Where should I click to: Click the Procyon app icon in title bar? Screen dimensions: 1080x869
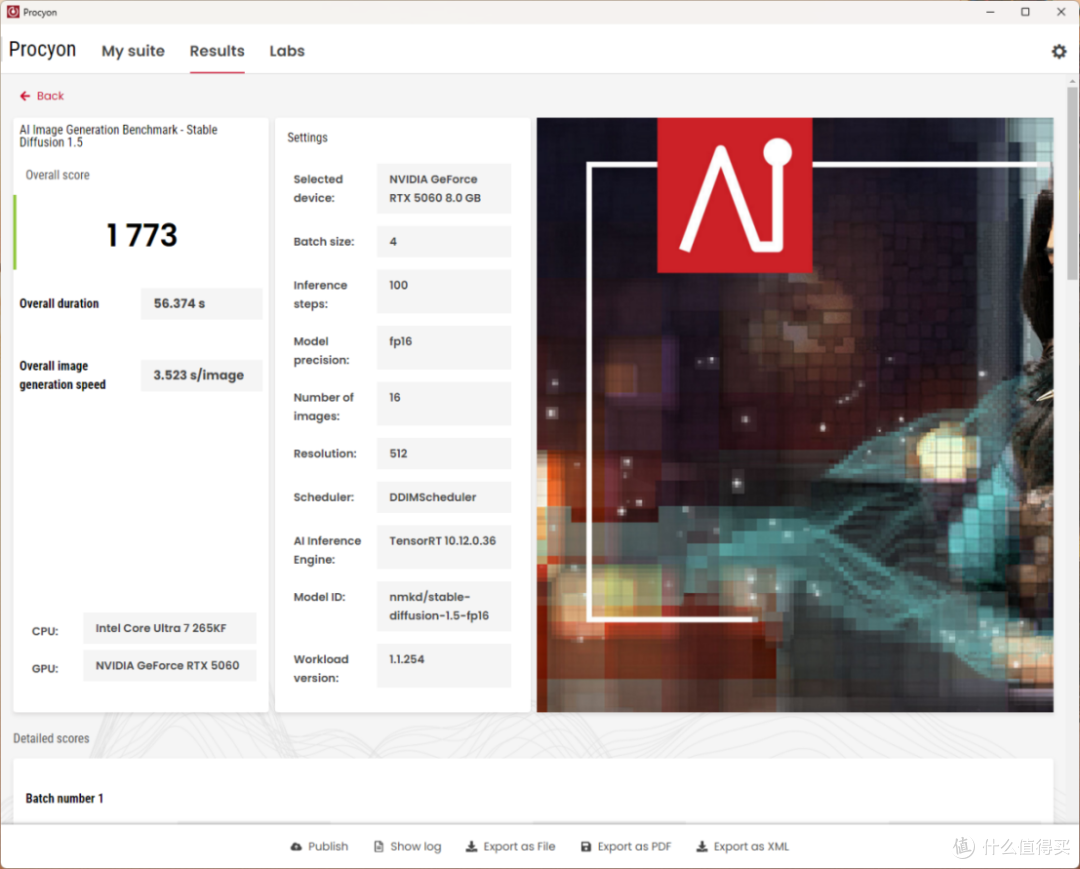tap(12, 12)
